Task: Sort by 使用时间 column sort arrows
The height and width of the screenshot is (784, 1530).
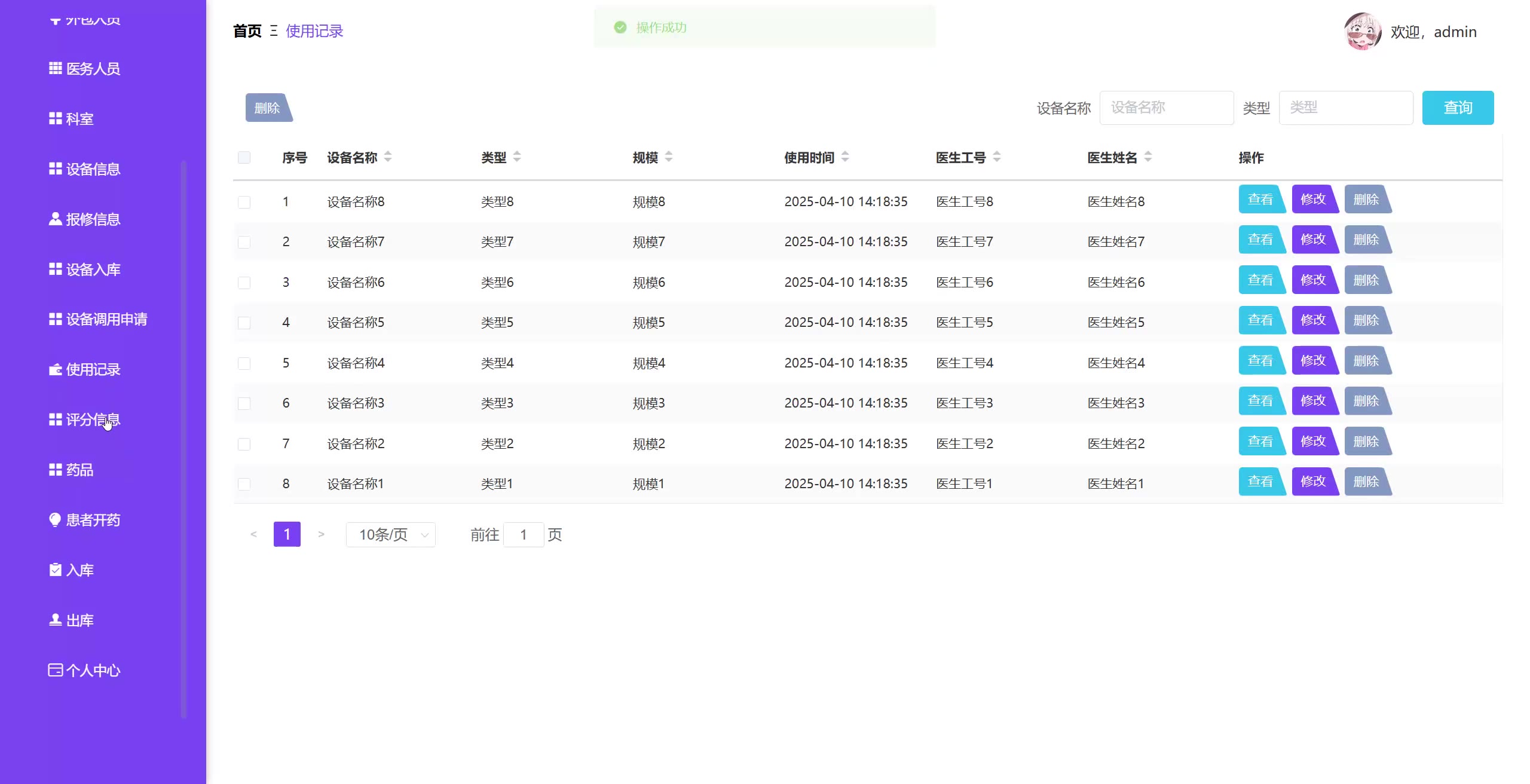Action: pos(845,157)
